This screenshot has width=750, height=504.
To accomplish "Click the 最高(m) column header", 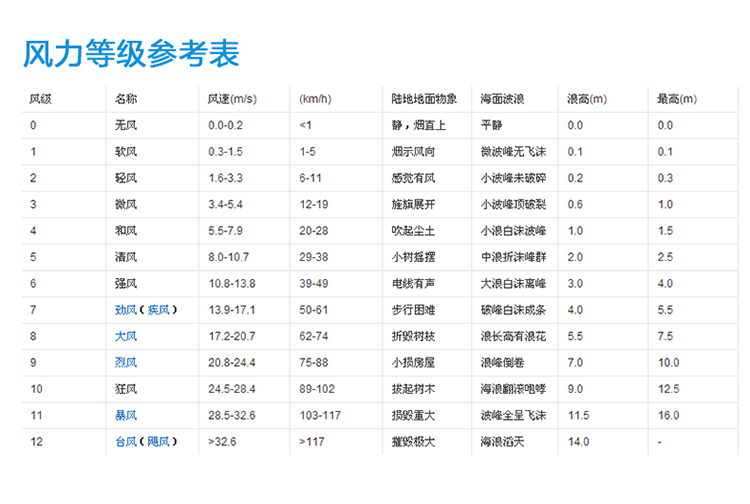I will point(677,100).
